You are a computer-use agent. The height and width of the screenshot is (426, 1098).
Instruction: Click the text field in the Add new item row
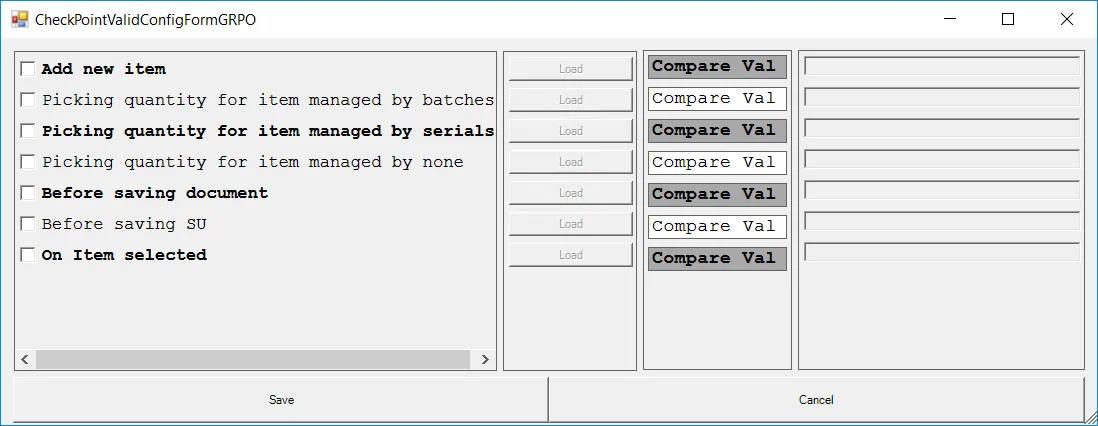click(x=941, y=66)
